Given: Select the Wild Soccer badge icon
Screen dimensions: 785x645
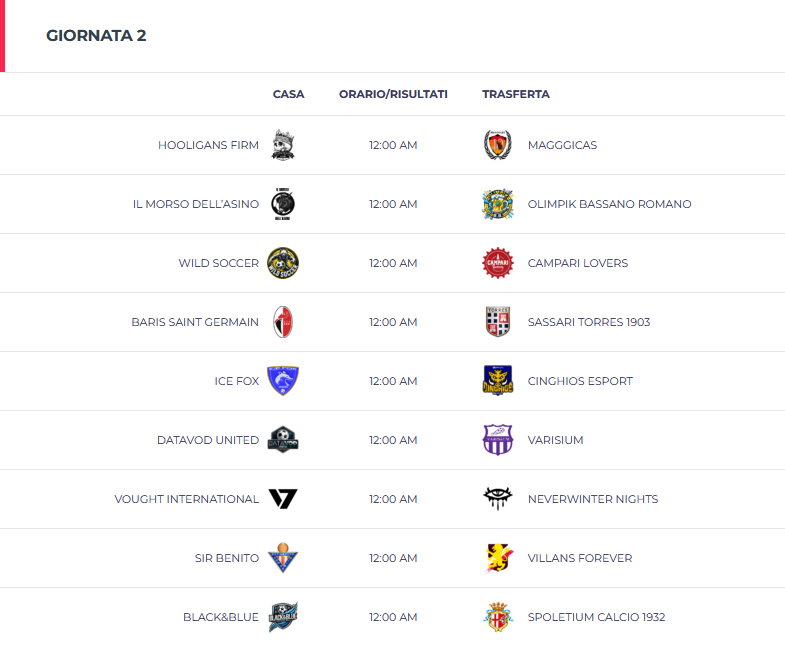Looking at the screenshot, I should tap(283, 263).
